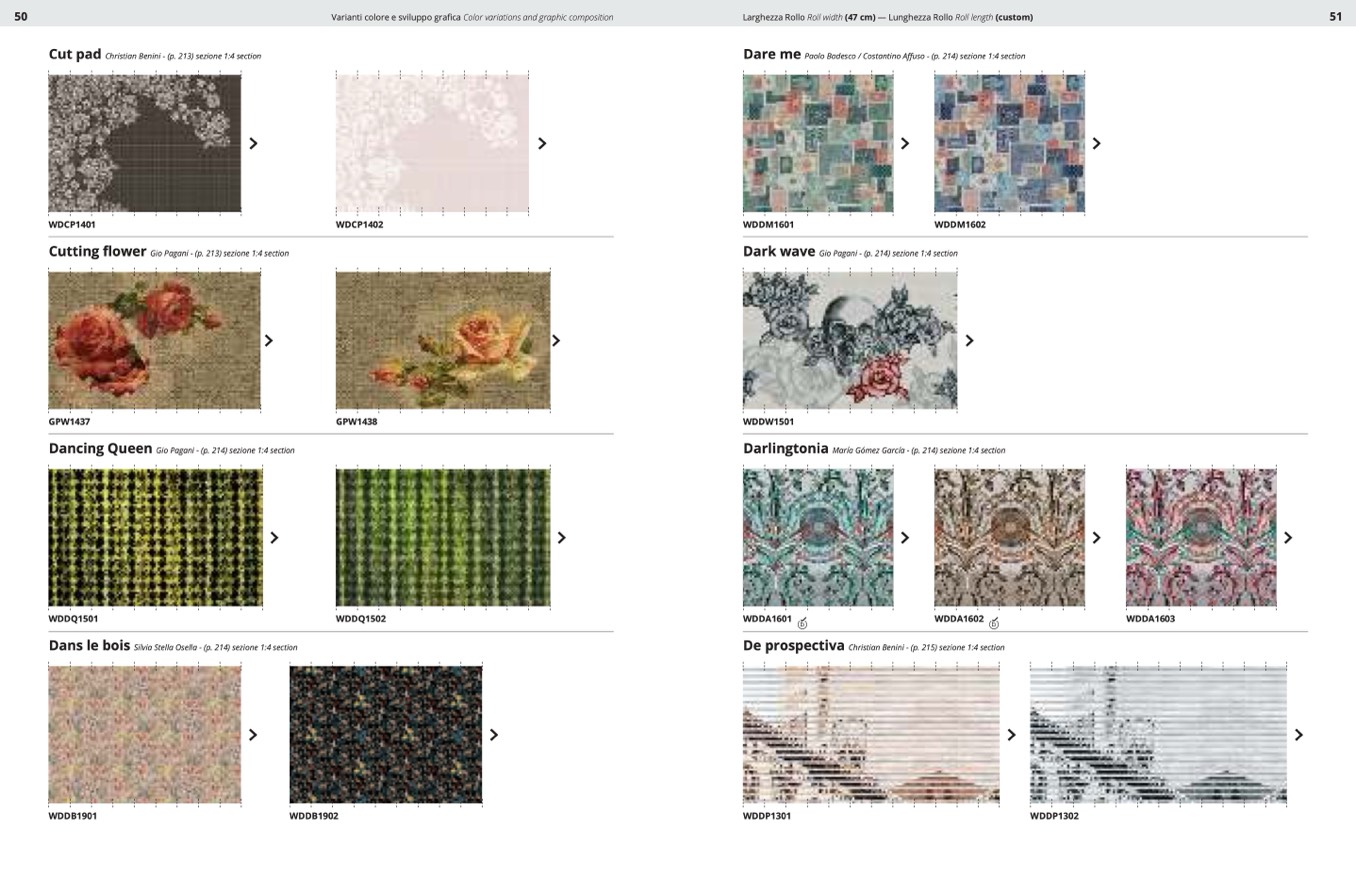Choose the Dare me WDDM1601 patchwork thumbnail
The width and height of the screenshot is (1356, 878).
(818, 143)
